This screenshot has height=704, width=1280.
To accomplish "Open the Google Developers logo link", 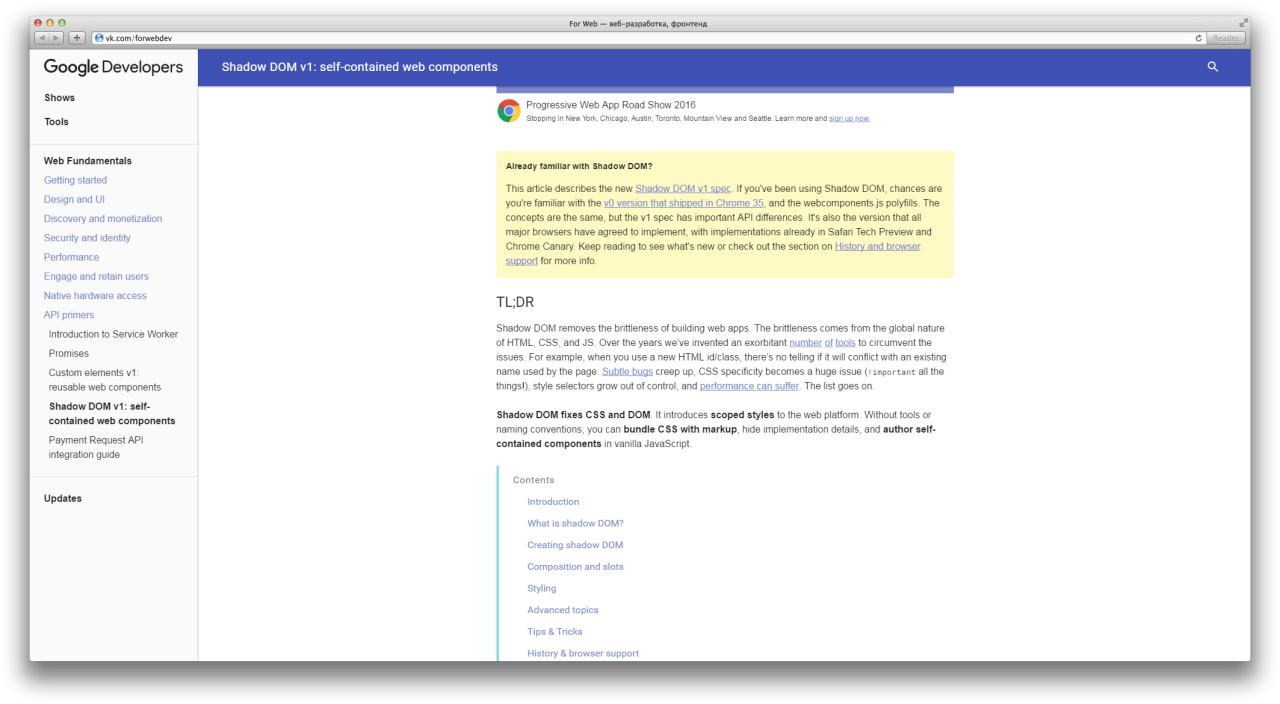I will 113,67.
